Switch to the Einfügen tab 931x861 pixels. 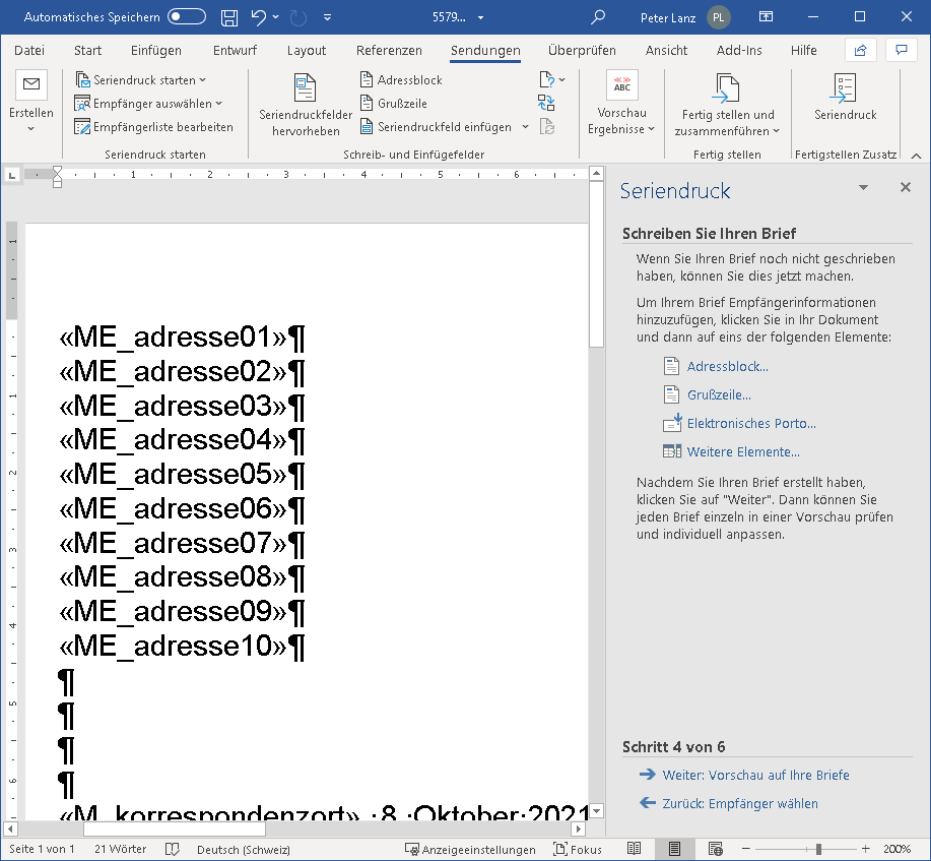click(x=156, y=50)
